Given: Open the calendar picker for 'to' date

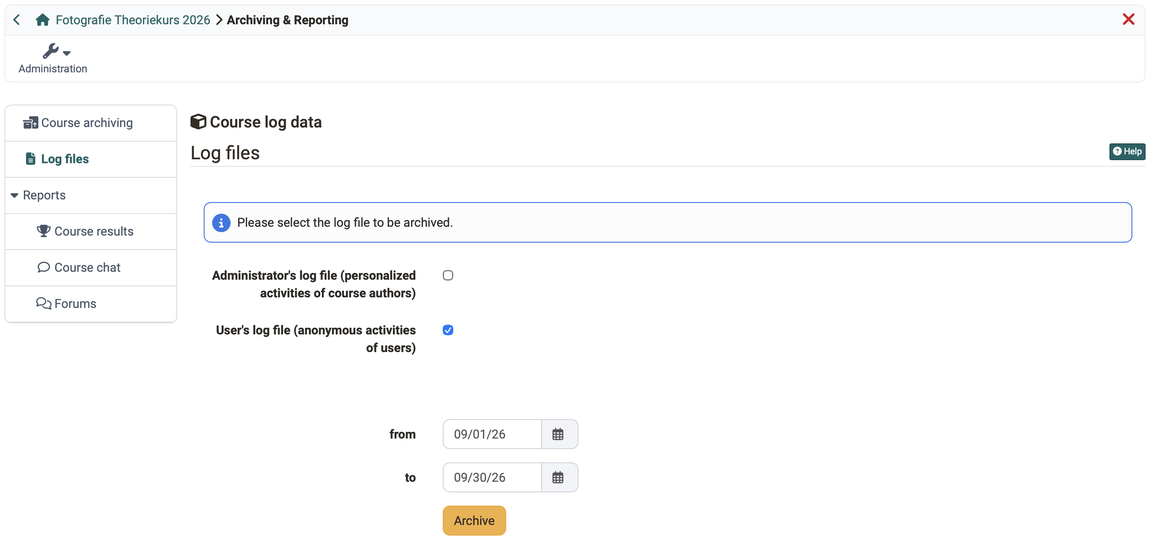Looking at the screenshot, I should click(560, 477).
